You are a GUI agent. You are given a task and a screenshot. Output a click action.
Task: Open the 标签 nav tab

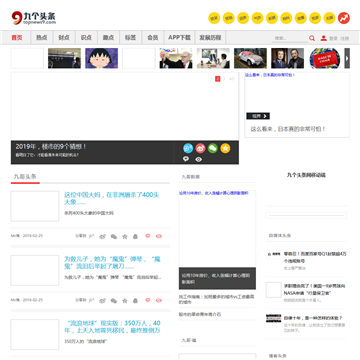pyautogui.click(x=131, y=38)
